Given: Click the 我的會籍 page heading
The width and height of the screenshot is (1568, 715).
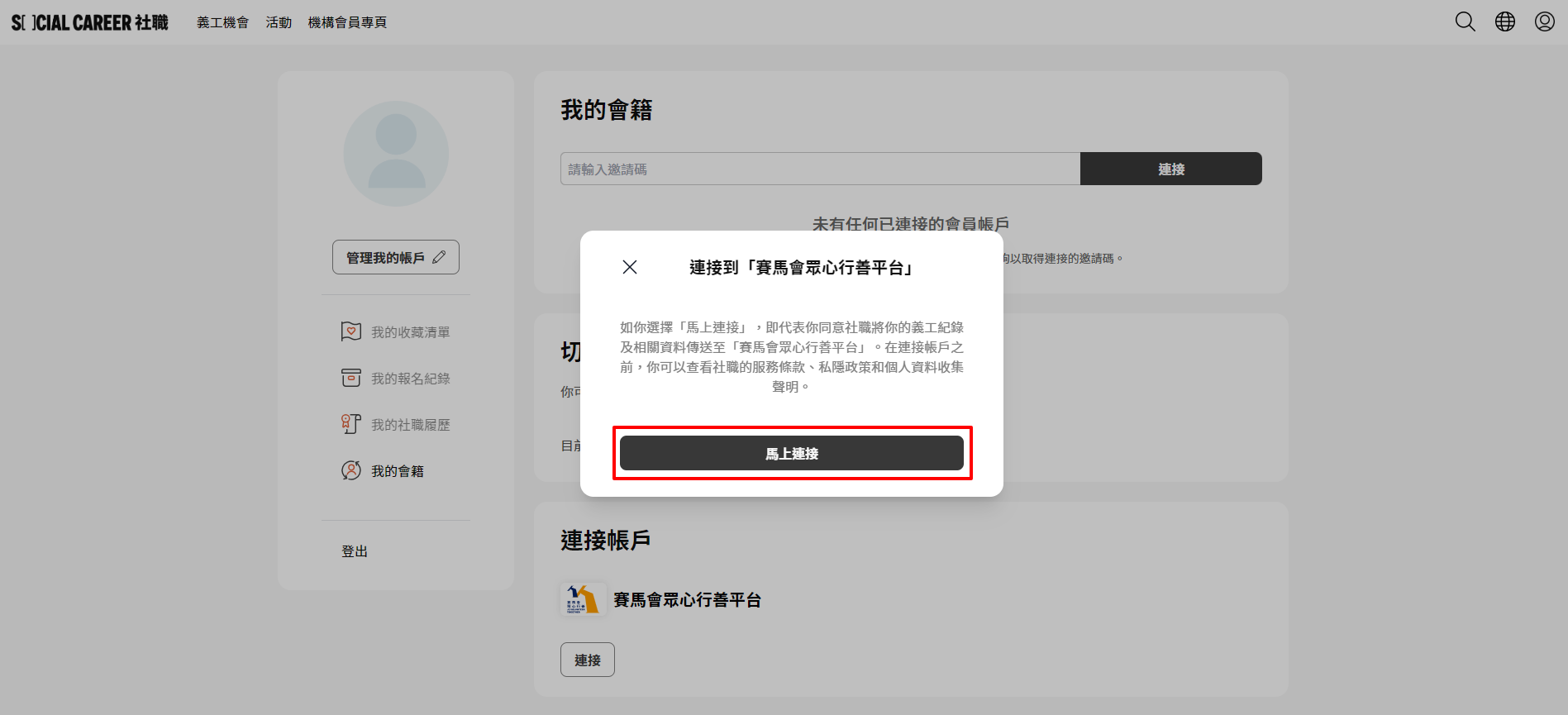Looking at the screenshot, I should pos(607,110).
